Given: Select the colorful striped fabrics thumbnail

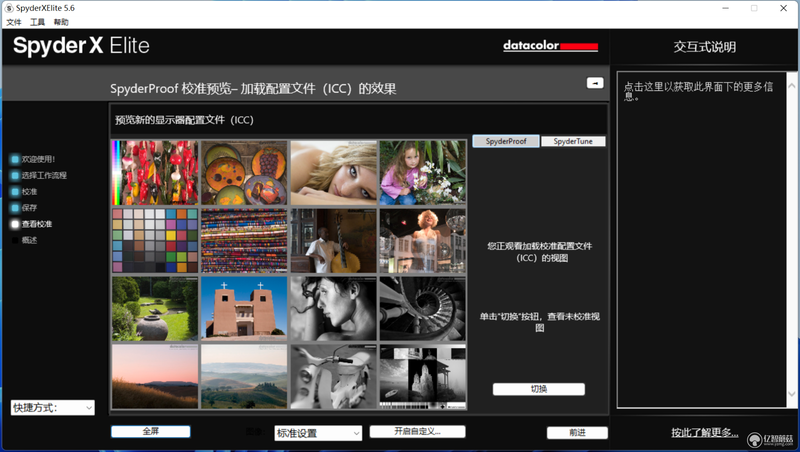Looking at the screenshot, I should [244, 241].
